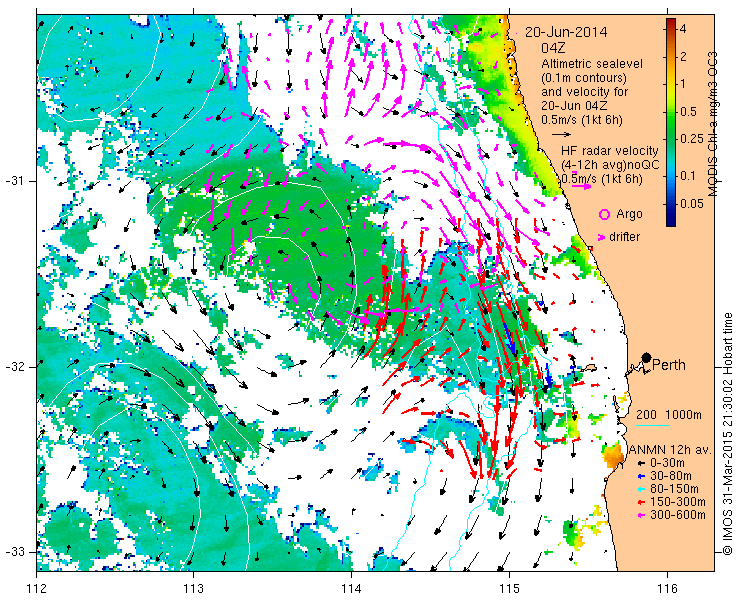Click latitude axis label '-33'
This screenshot has width=740, height=600.
(x=14, y=551)
